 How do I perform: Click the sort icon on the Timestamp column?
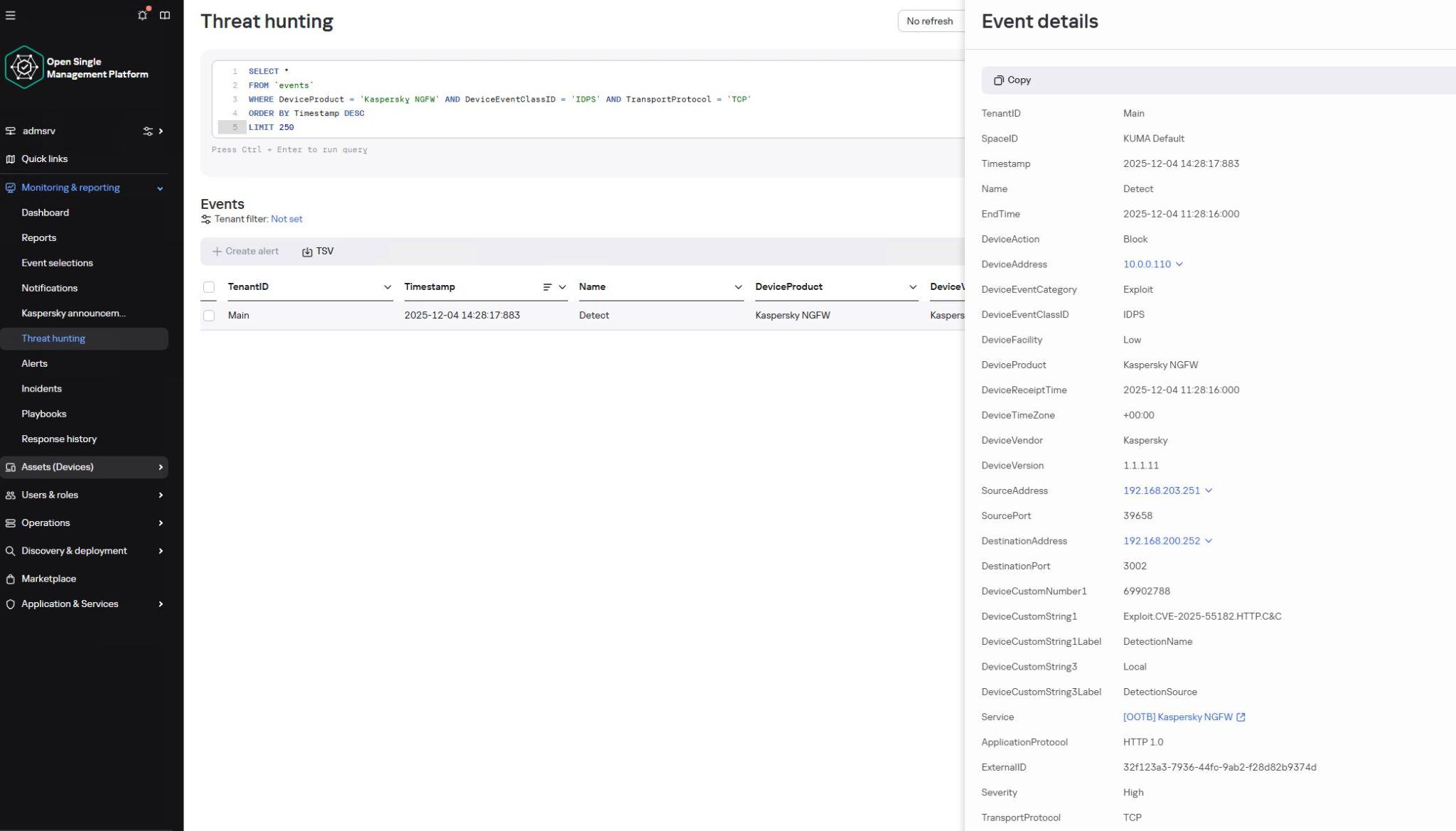(x=547, y=286)
